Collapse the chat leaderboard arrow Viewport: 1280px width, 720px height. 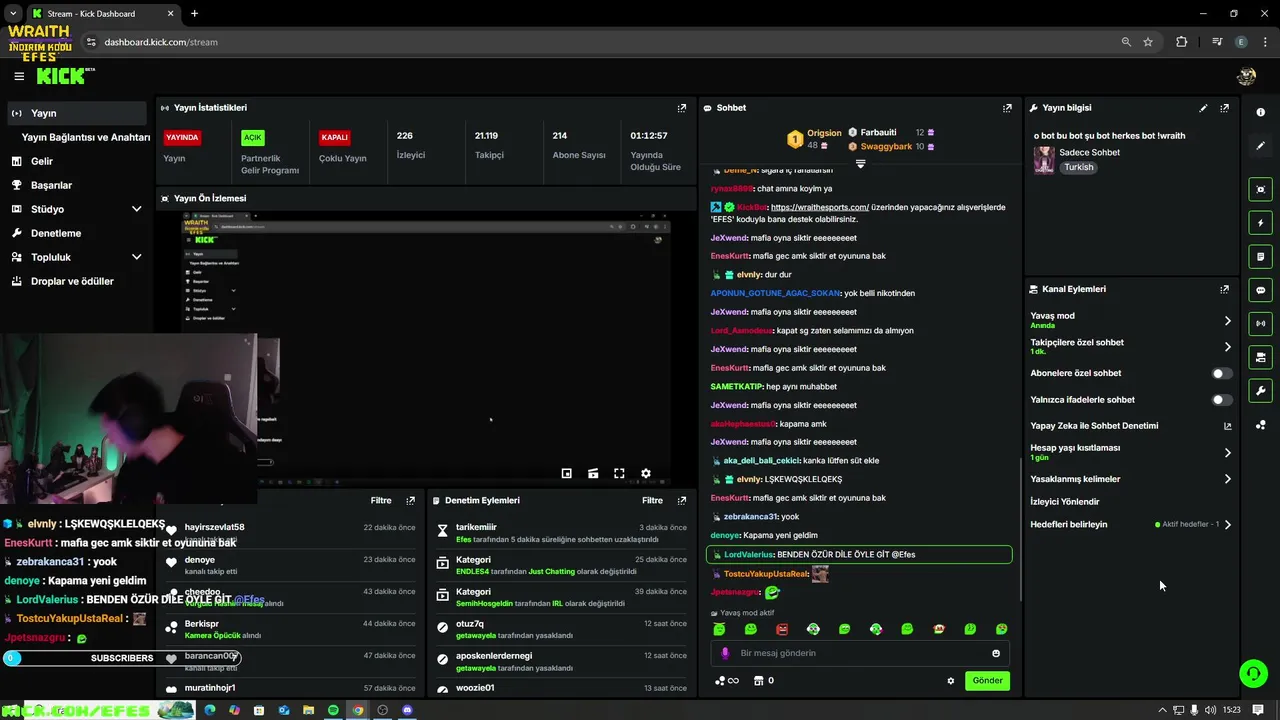coord(860,163)
